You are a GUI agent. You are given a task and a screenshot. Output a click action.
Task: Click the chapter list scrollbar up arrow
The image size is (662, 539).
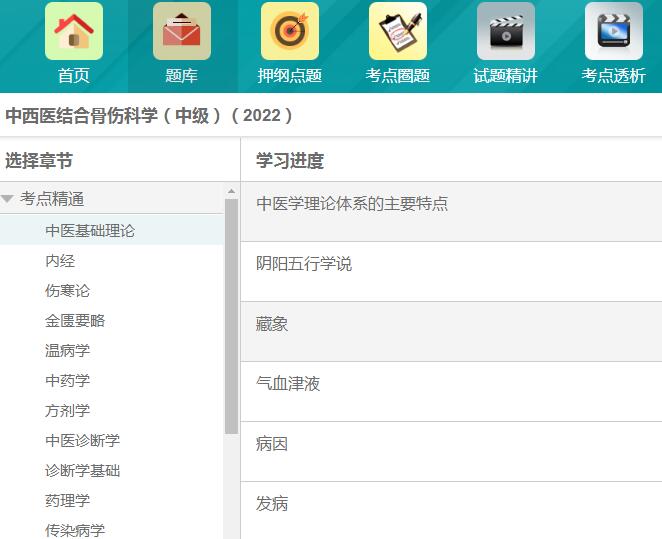(x=231, y=191)
